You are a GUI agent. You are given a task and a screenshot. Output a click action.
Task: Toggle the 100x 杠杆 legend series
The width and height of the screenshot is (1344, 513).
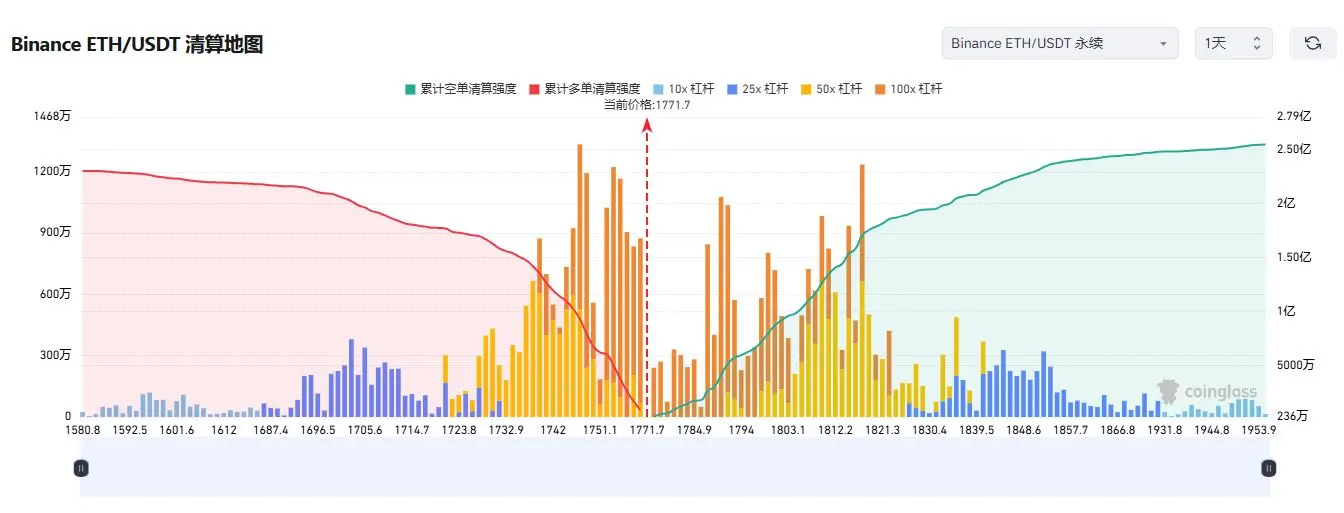908,89
